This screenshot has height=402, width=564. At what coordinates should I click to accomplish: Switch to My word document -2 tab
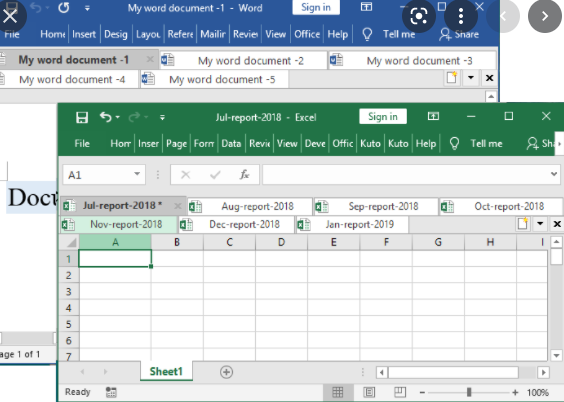point(243,60)
